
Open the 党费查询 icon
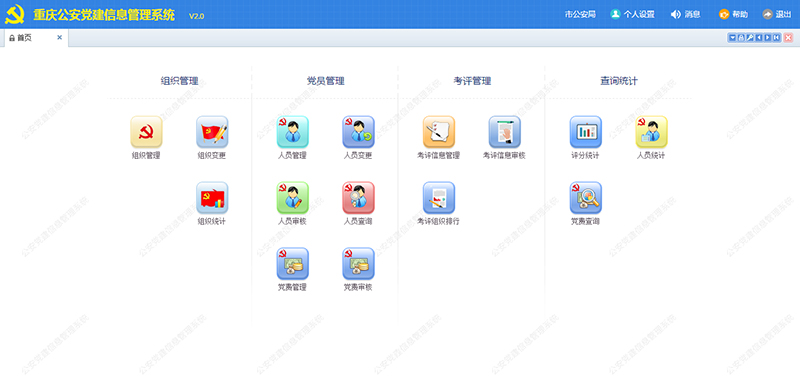(x=586, y=198)
